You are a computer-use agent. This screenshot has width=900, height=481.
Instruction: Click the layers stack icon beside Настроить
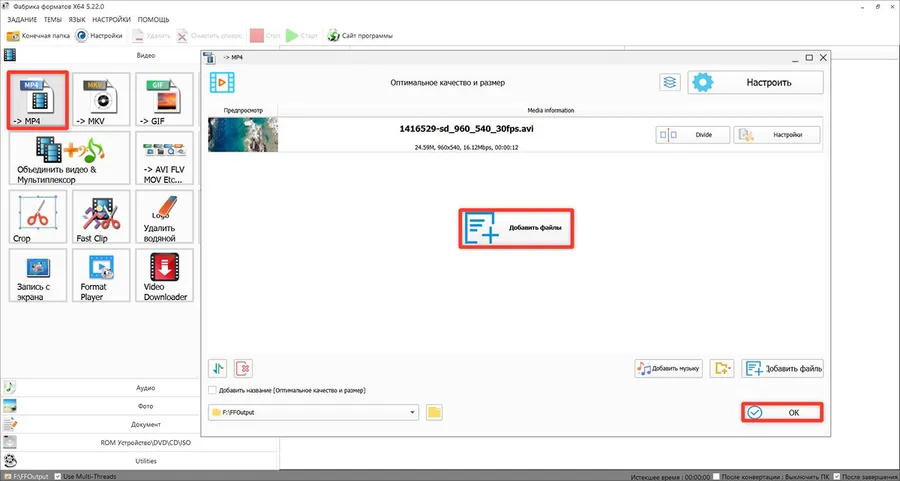pyautogui.click(x=670, y=82)
